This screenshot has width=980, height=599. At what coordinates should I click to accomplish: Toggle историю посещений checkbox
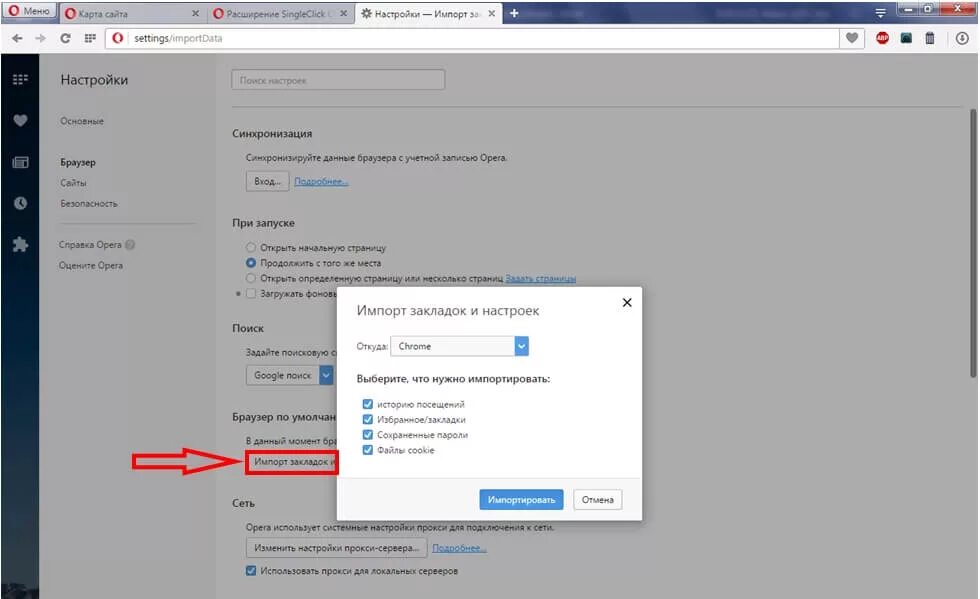point(368,404)
